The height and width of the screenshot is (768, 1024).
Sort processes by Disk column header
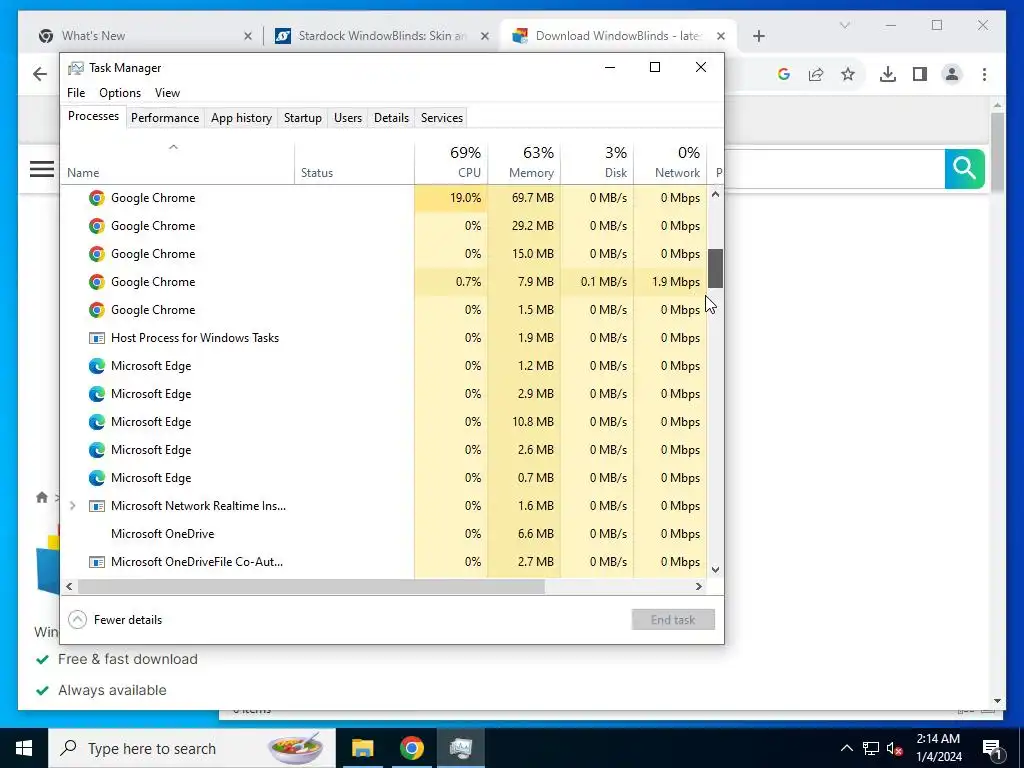click(598, 163)
